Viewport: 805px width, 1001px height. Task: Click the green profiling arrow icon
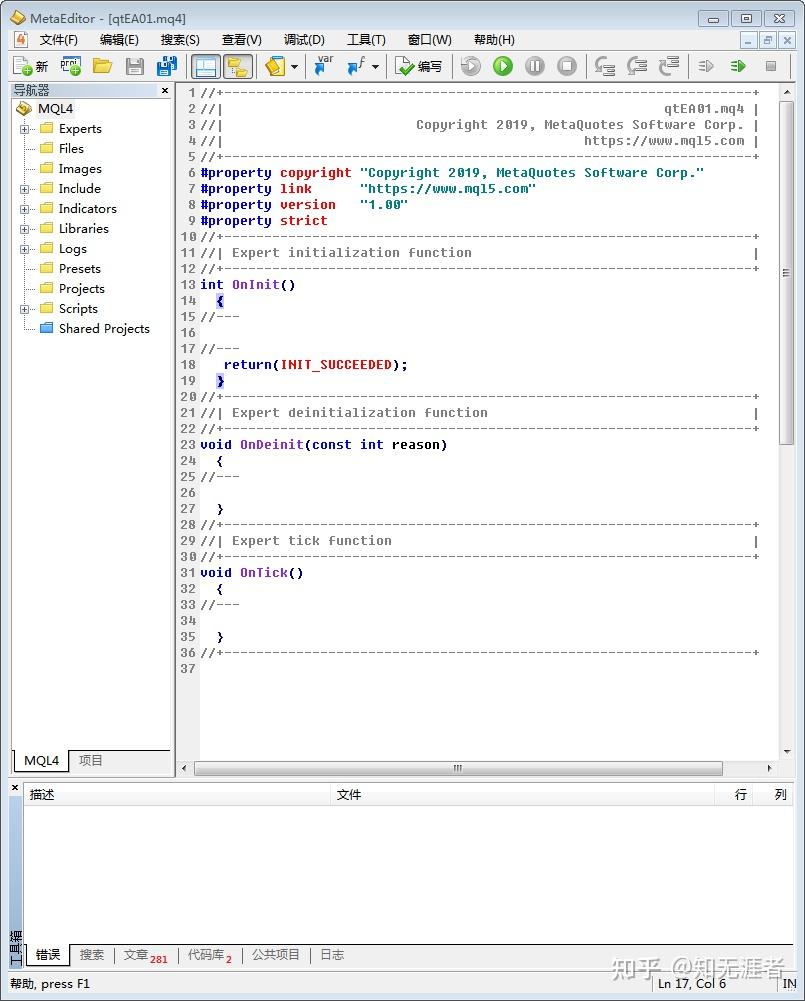point(738,66)
